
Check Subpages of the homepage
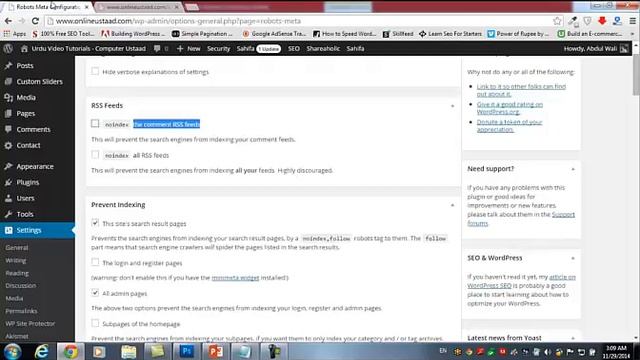pos(95,323)
